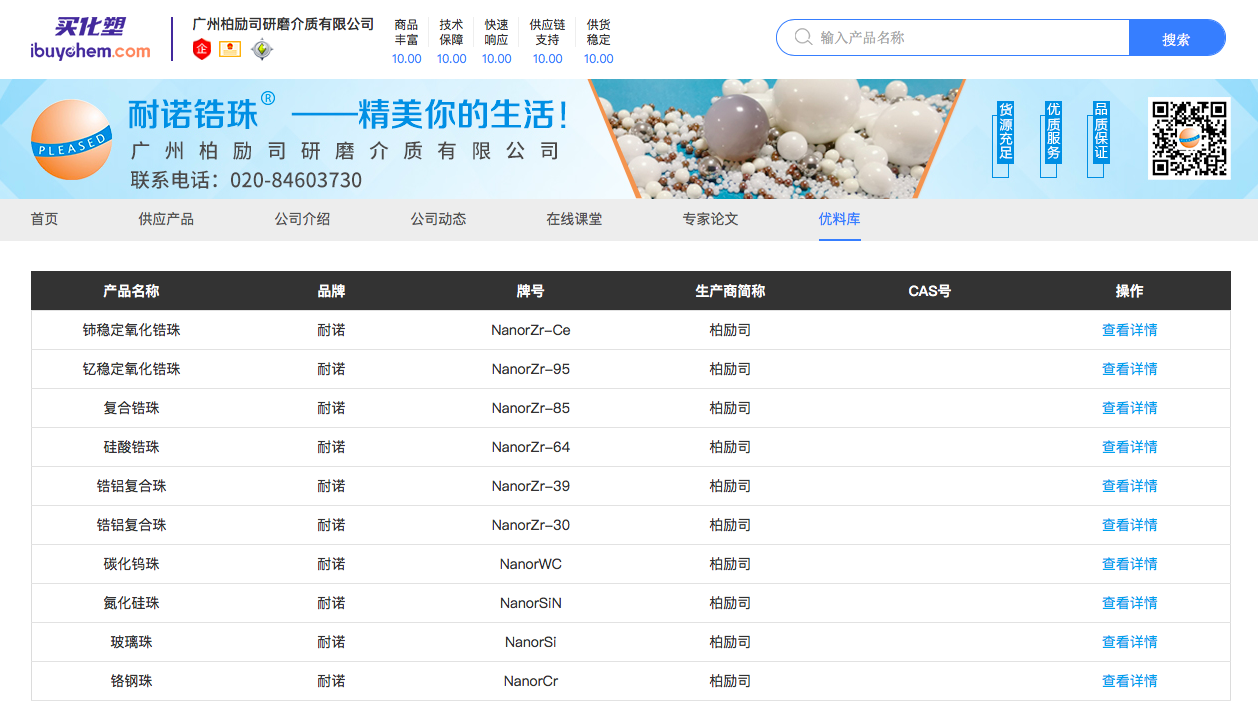Open the 公司动态 tab
1258x728 pixels.
(438, 219)
